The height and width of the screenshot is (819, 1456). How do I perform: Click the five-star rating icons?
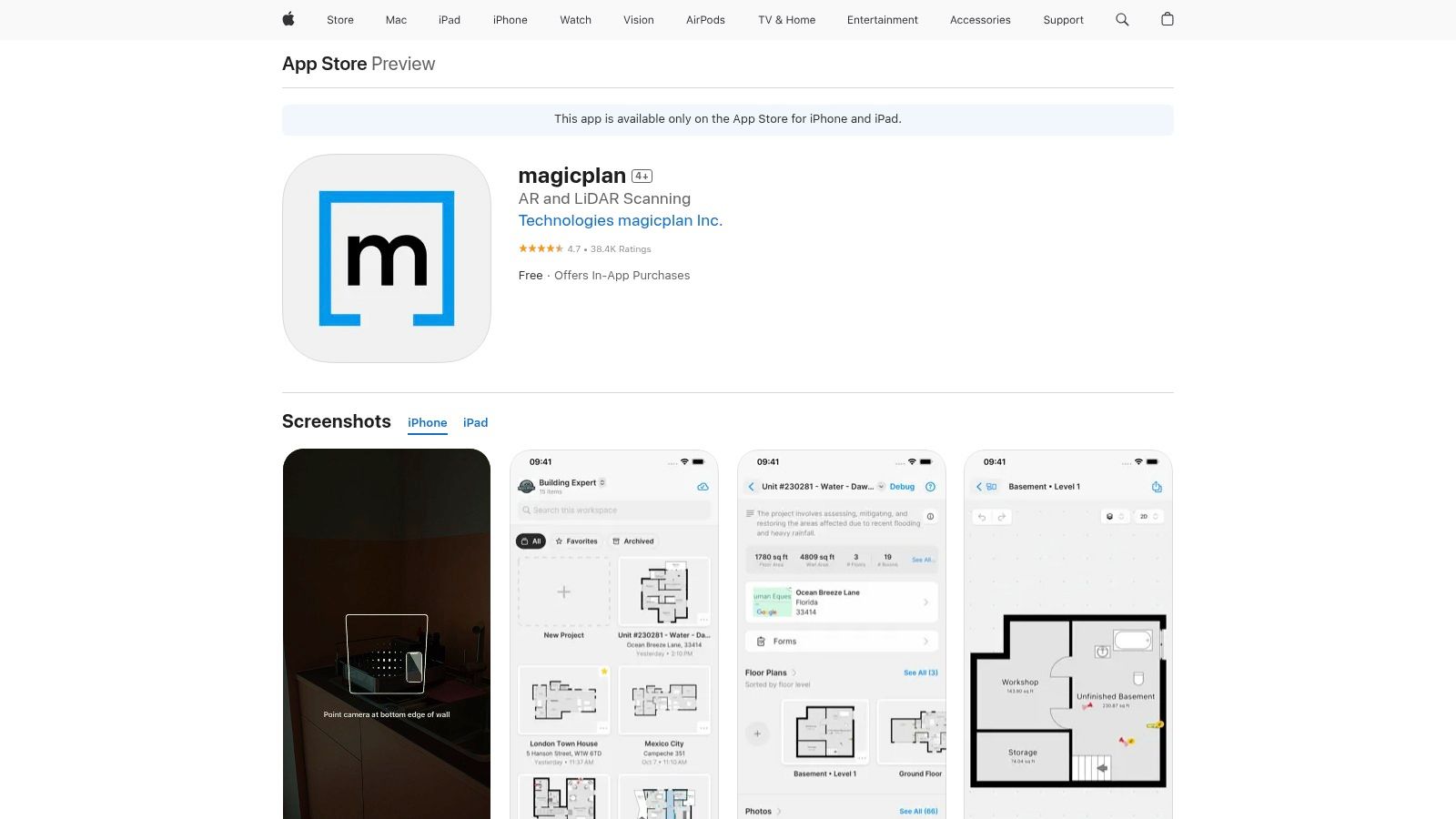pyautogui.click(x=541, y=248)
